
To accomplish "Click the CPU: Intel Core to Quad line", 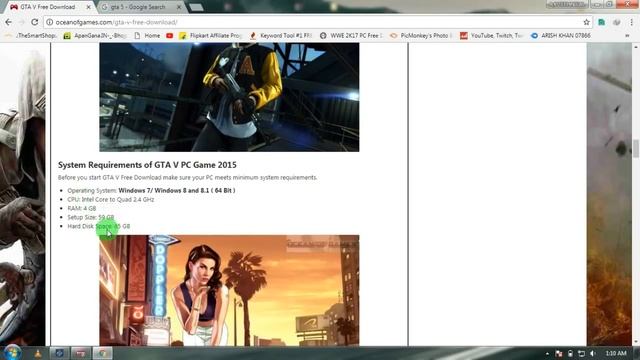I will (x=111, y=200).
